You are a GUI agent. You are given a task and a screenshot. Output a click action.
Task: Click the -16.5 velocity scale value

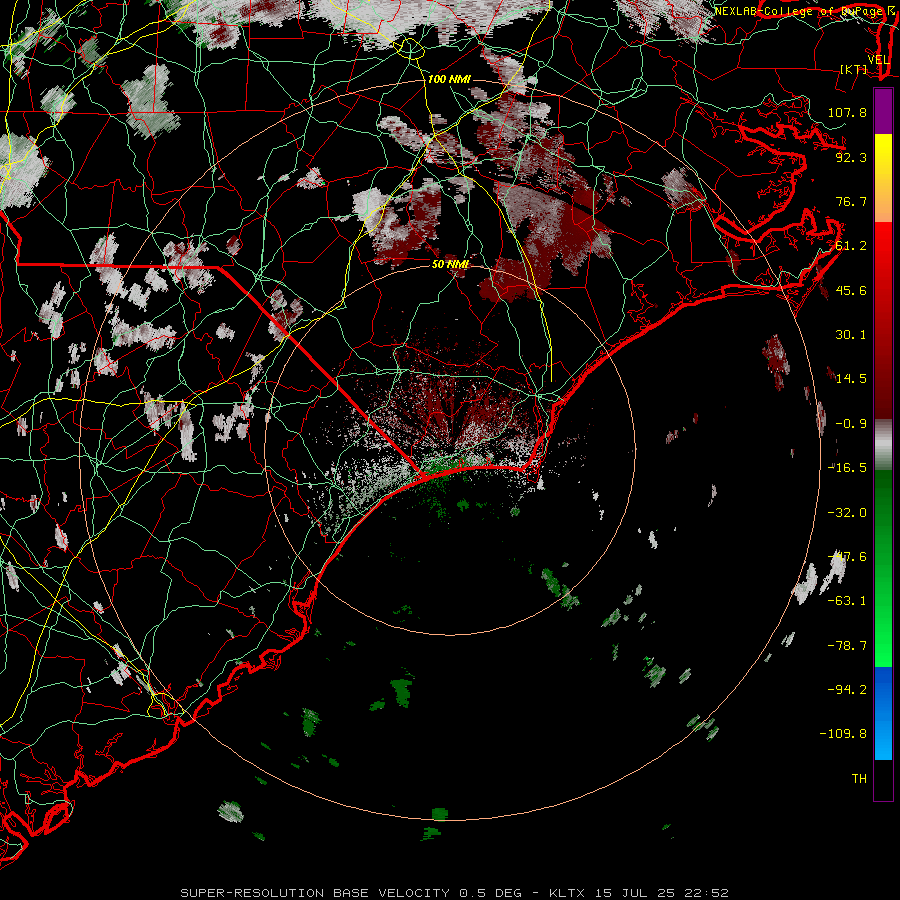click(847, 468)
